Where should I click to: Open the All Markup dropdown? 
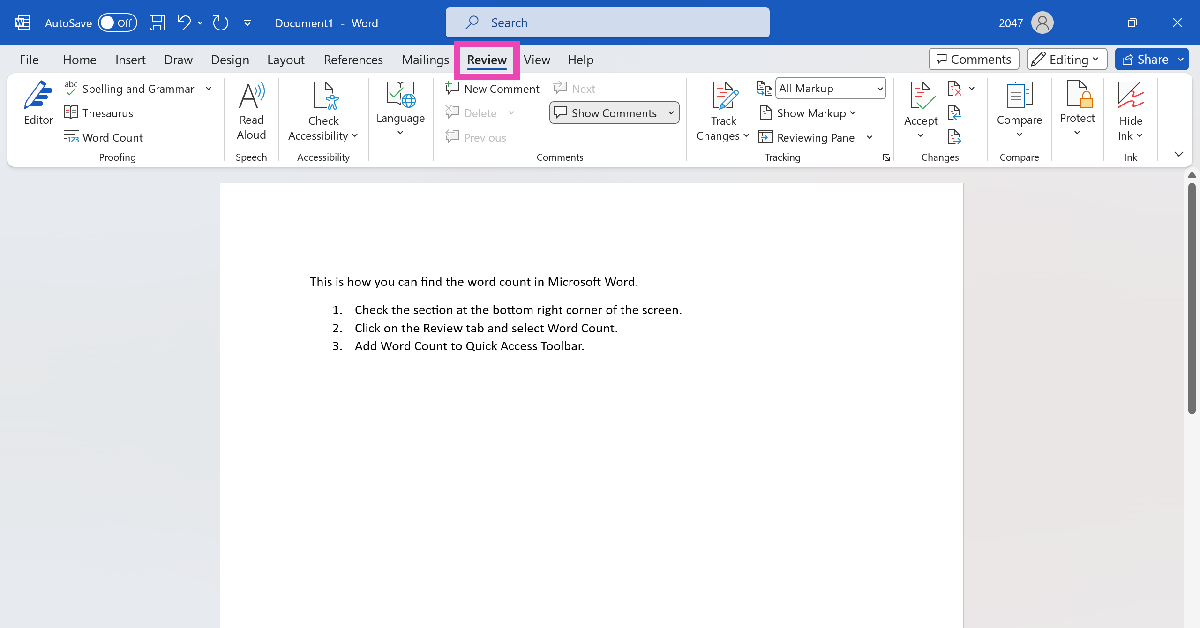[831, 89]
